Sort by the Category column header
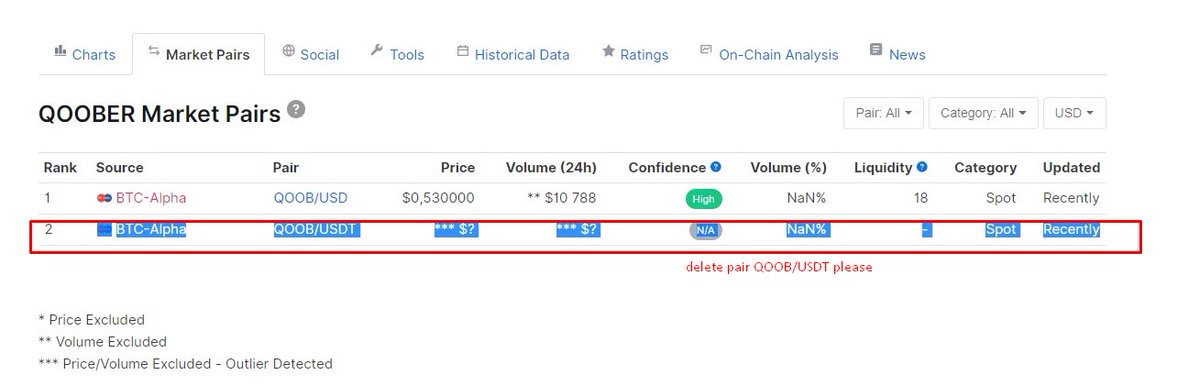This screenshot has width=1200, height=386. tap(985, 167)
